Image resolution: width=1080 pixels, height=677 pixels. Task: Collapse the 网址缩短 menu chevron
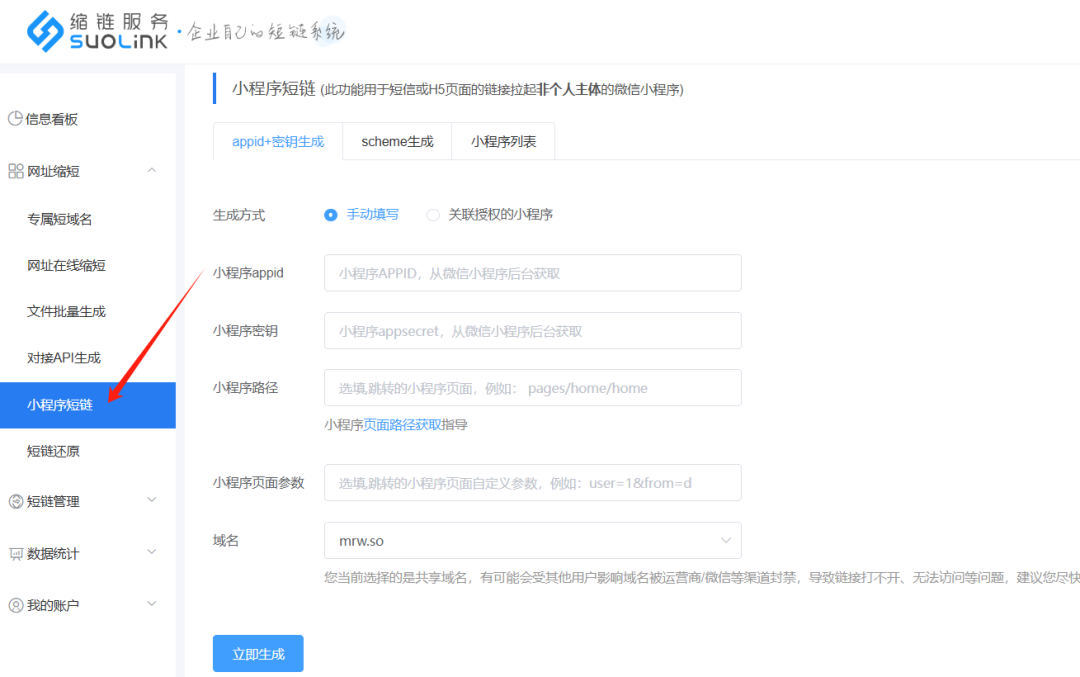coord(152,170)
